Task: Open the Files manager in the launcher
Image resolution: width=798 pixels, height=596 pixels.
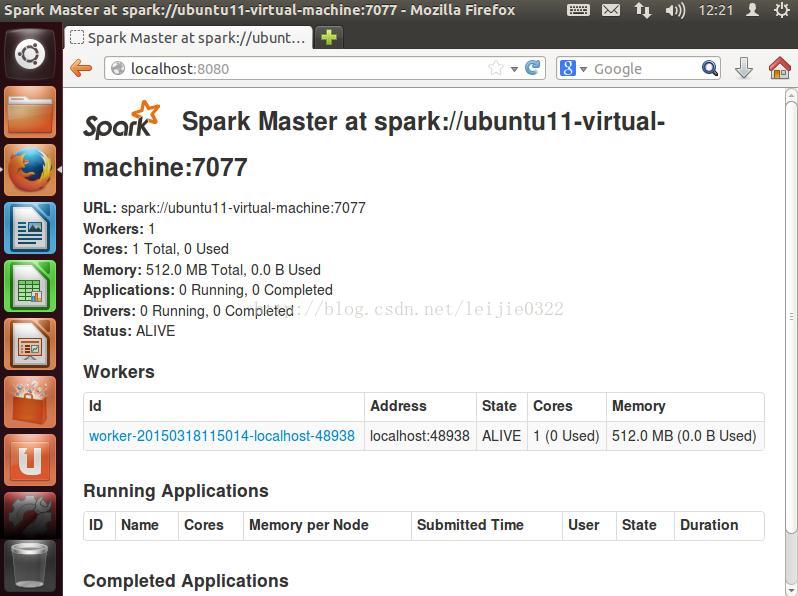Action: (30, 112)
